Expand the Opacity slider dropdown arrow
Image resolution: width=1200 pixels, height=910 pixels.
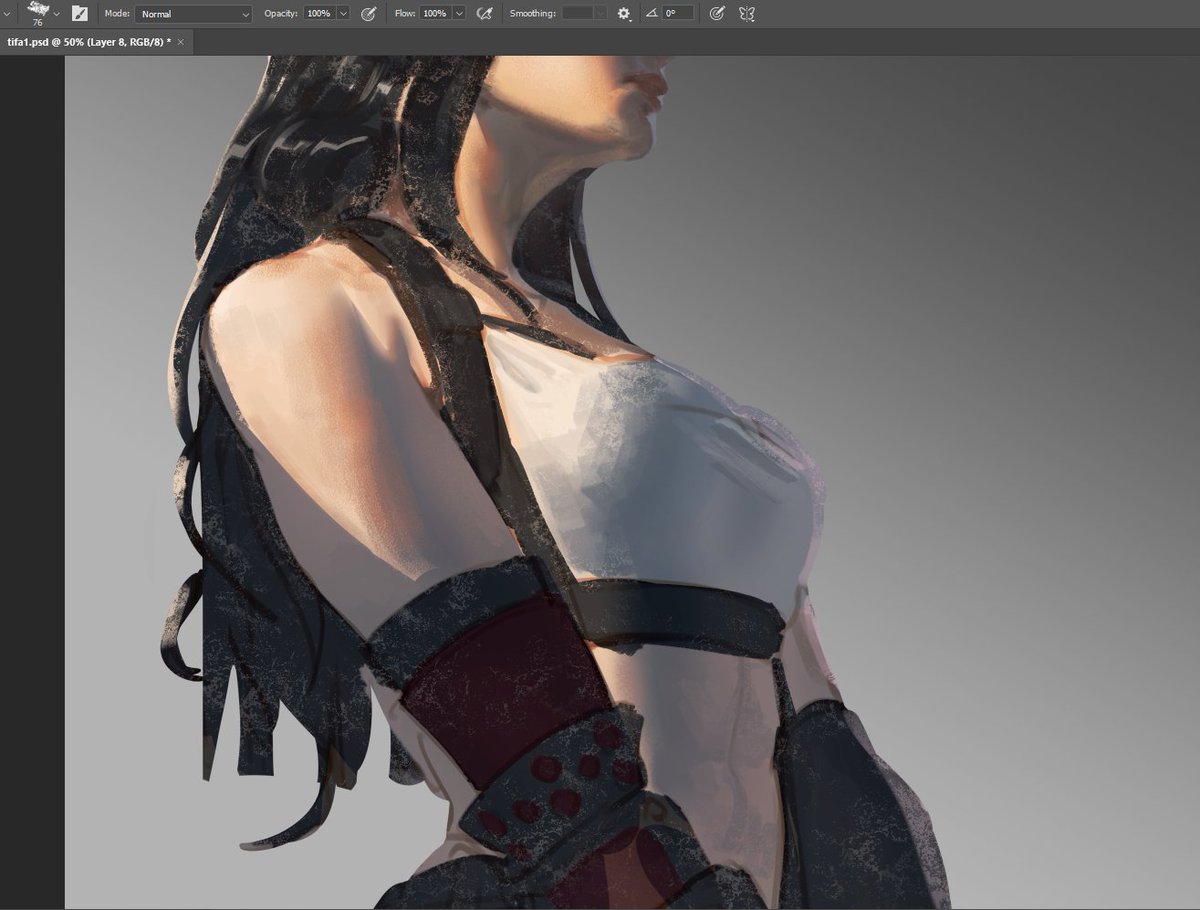[343, 14]
